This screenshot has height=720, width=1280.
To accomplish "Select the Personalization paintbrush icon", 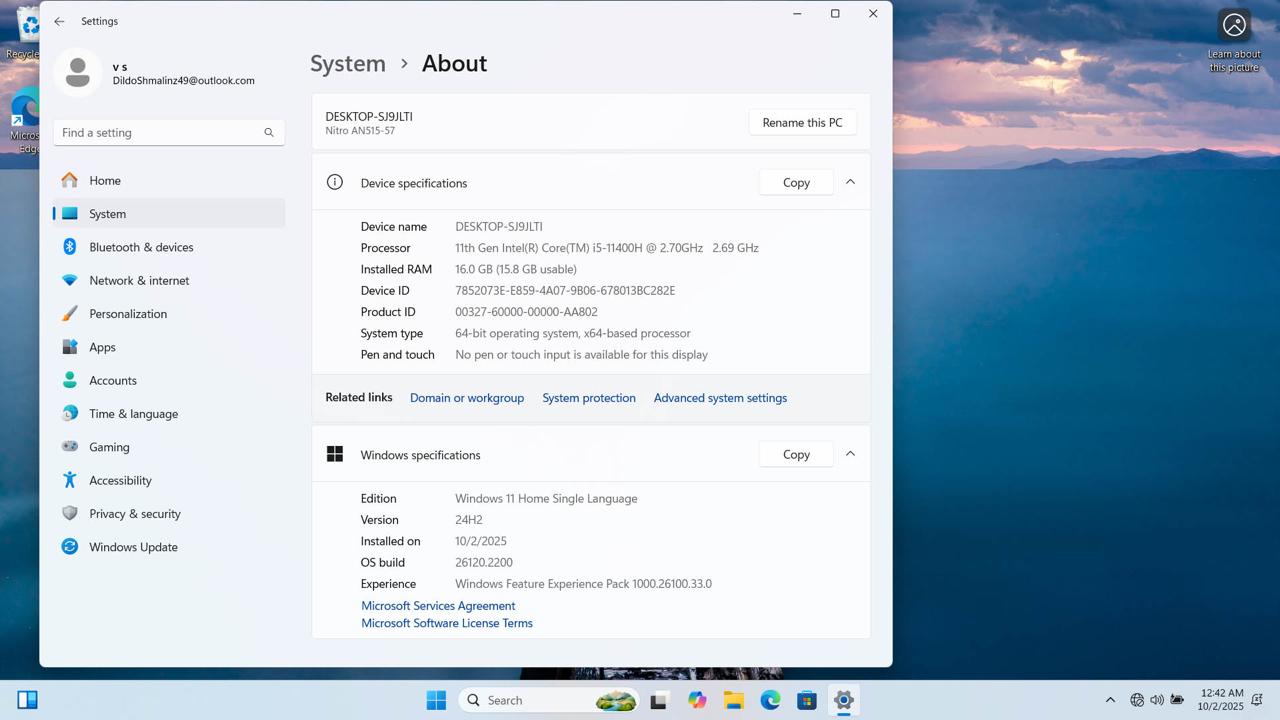I will [70, 314].
